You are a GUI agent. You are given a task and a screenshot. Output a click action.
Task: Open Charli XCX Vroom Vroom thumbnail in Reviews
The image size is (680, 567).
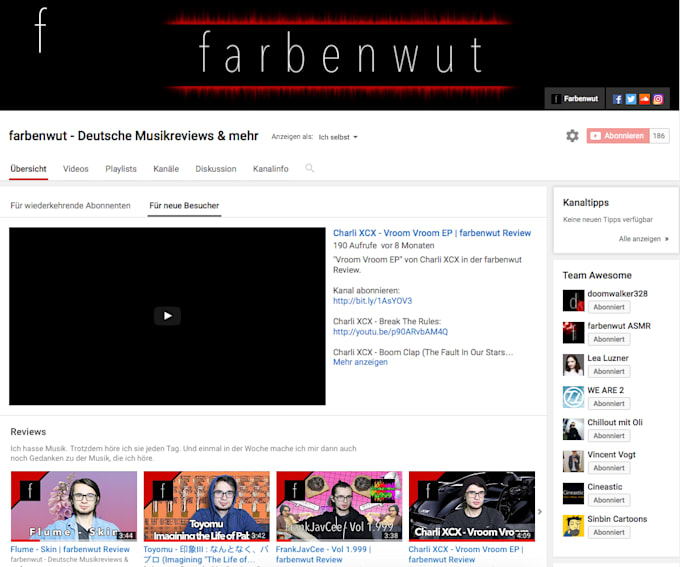click(x=472, y=506)
